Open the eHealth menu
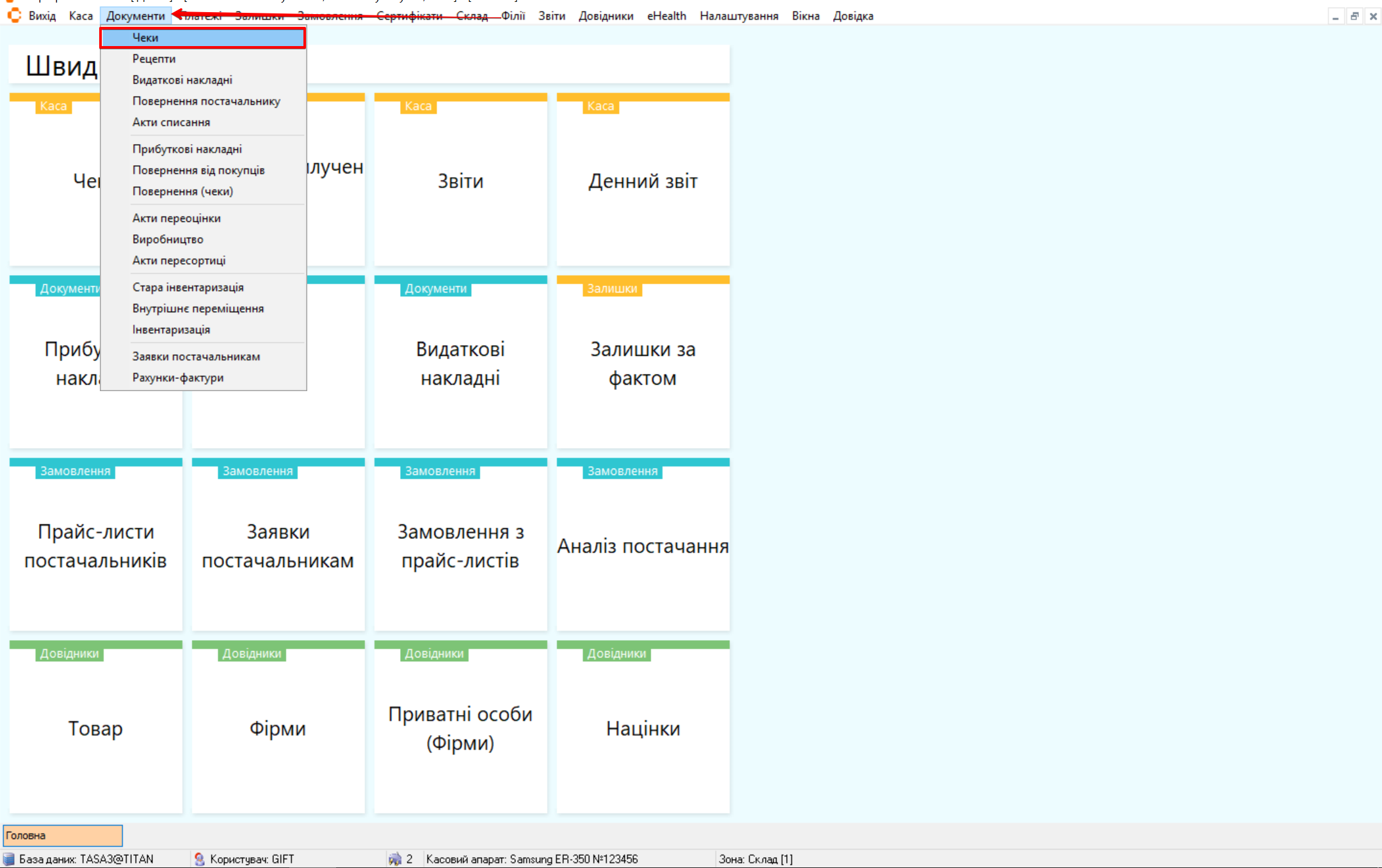This screenshot has width=1382, height=868. coord(666,16)
